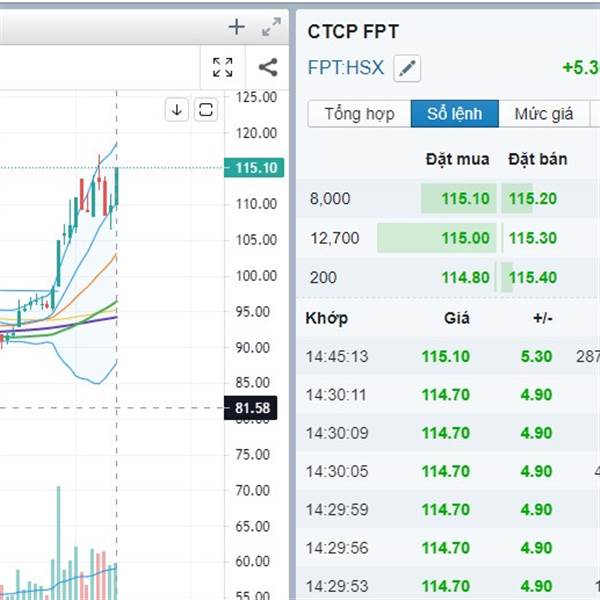Click the 81.58 crosshair price label
This screenshot has width=600, height=600.
click(251, 408)
